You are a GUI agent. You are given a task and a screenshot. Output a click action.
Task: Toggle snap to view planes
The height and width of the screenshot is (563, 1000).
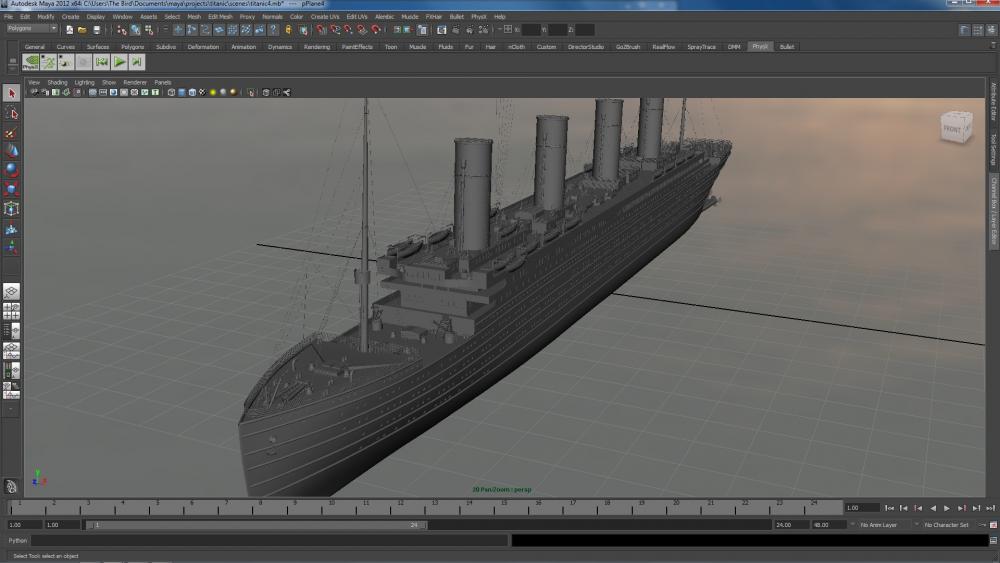coord(362,29)
